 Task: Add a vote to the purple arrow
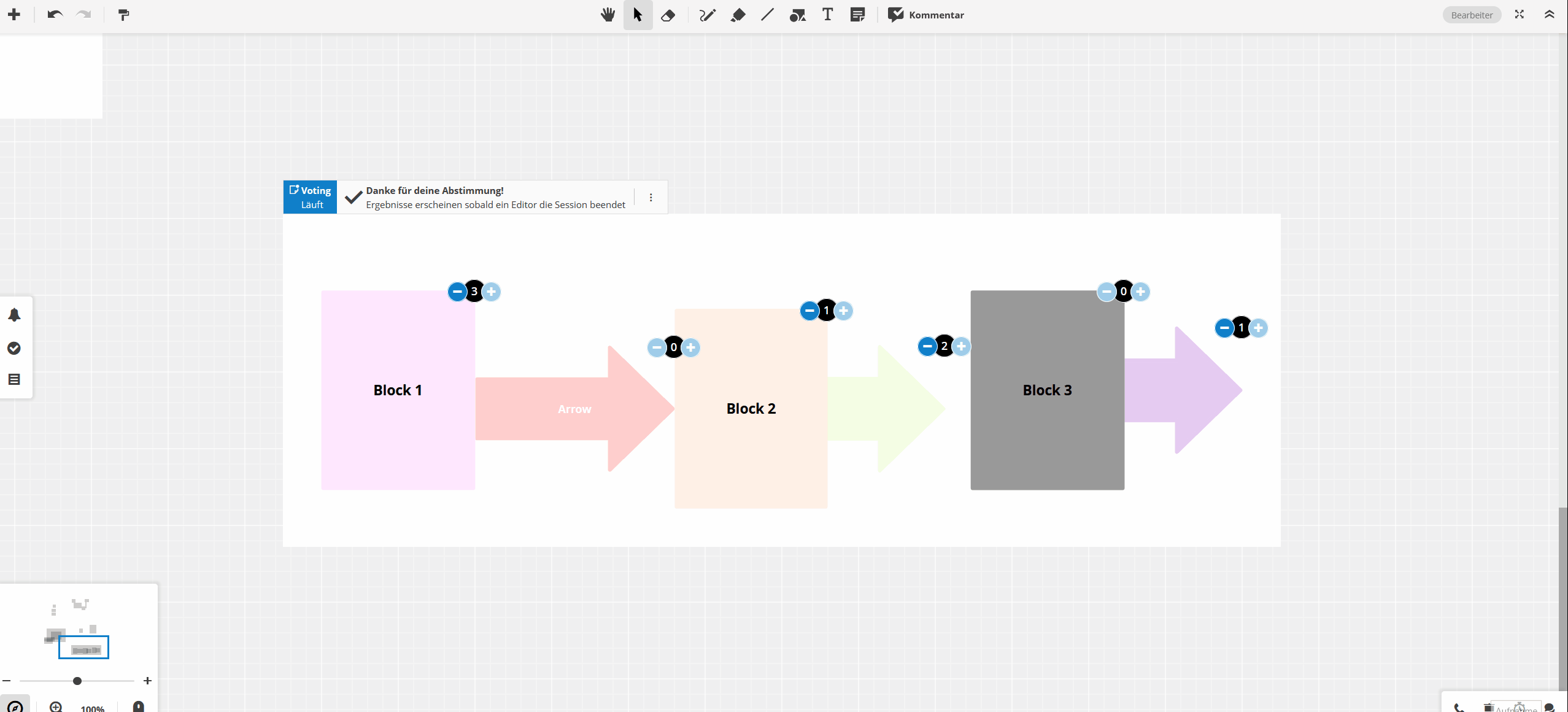pyautogui.click(x=1259, y=328)
